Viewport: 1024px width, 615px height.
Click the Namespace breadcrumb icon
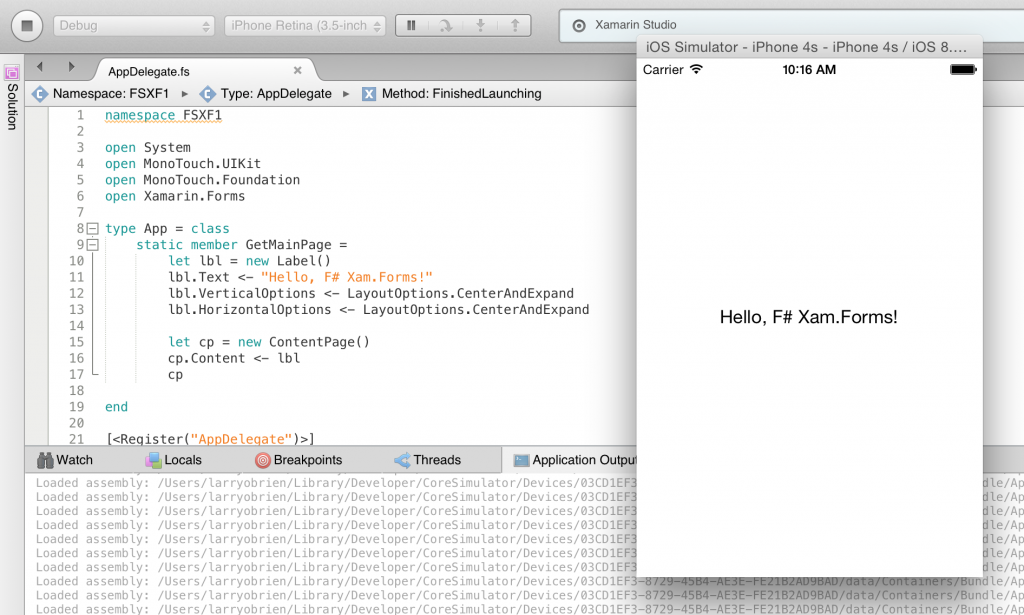[40, 94]
